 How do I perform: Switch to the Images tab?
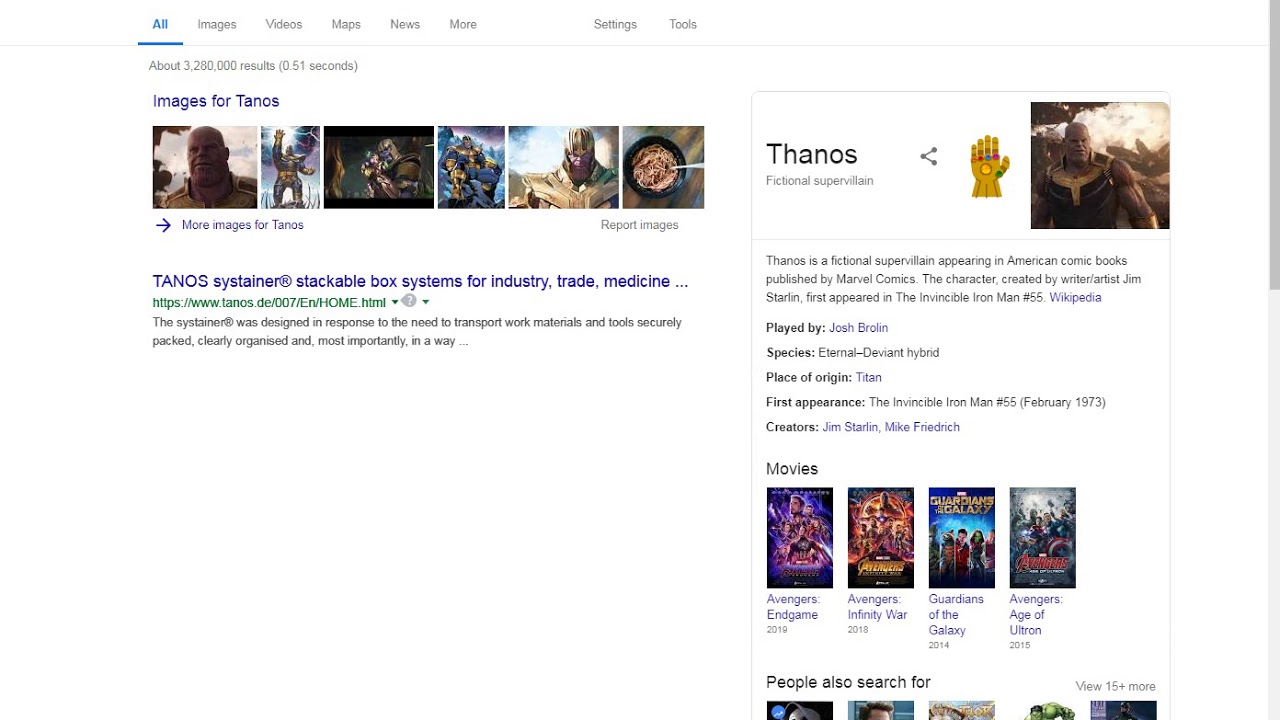click(x=216, y=24)
